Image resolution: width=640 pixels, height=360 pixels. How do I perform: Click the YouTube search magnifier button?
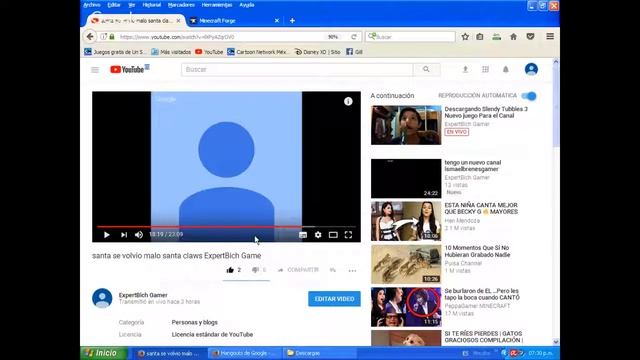(426, 69)
